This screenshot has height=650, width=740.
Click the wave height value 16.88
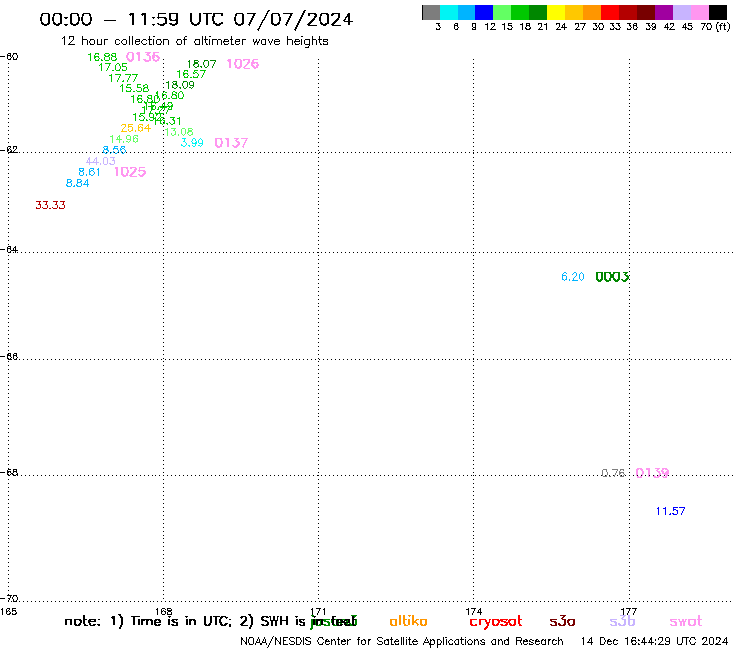tap(102, 57)
